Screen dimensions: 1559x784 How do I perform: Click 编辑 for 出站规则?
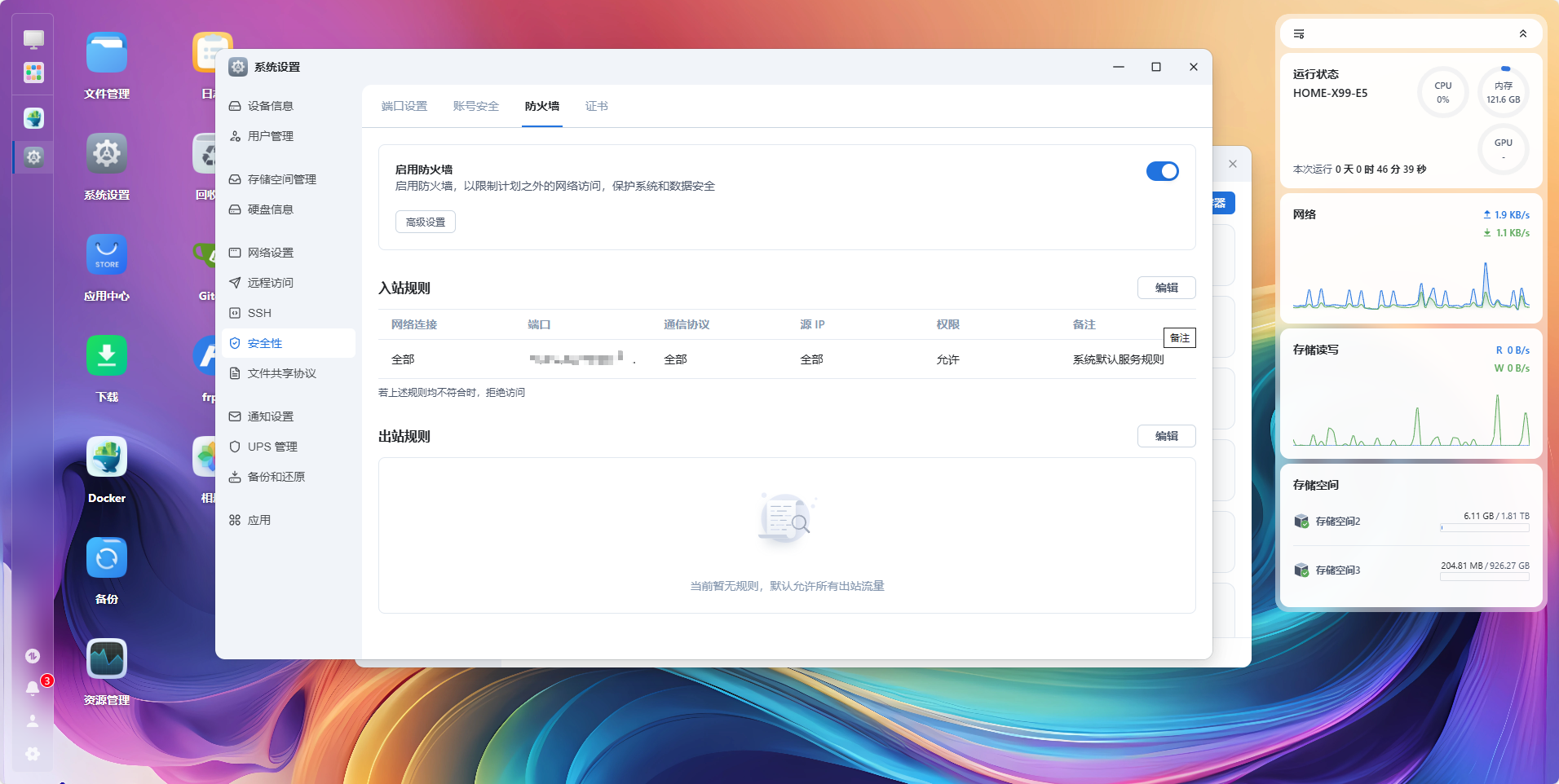point(1167,436)
